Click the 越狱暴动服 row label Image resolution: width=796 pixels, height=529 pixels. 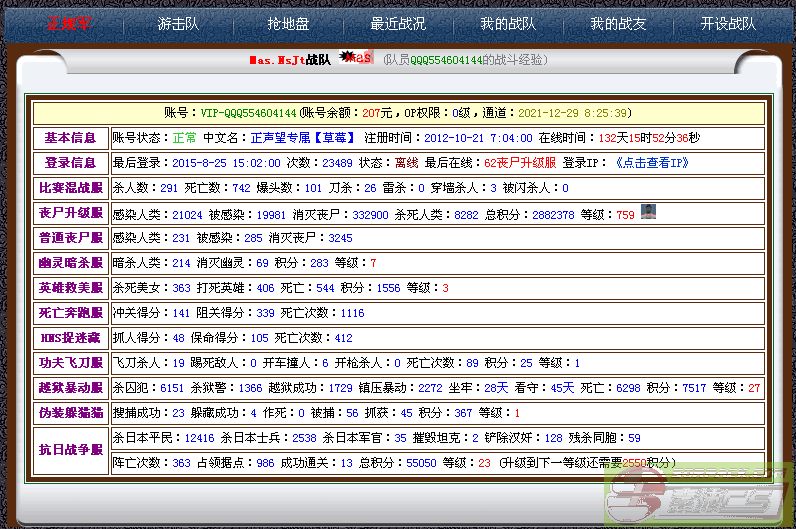click(71, 388)
